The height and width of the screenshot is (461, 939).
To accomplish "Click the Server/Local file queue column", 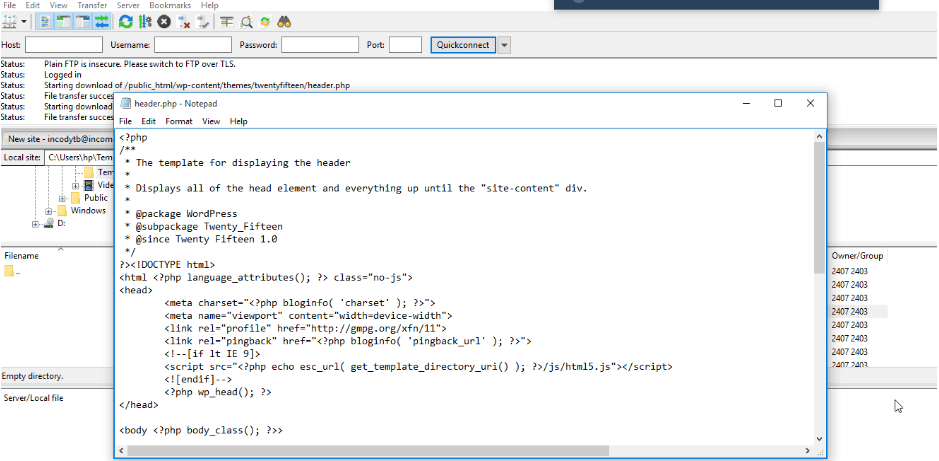I will (34, 398).
